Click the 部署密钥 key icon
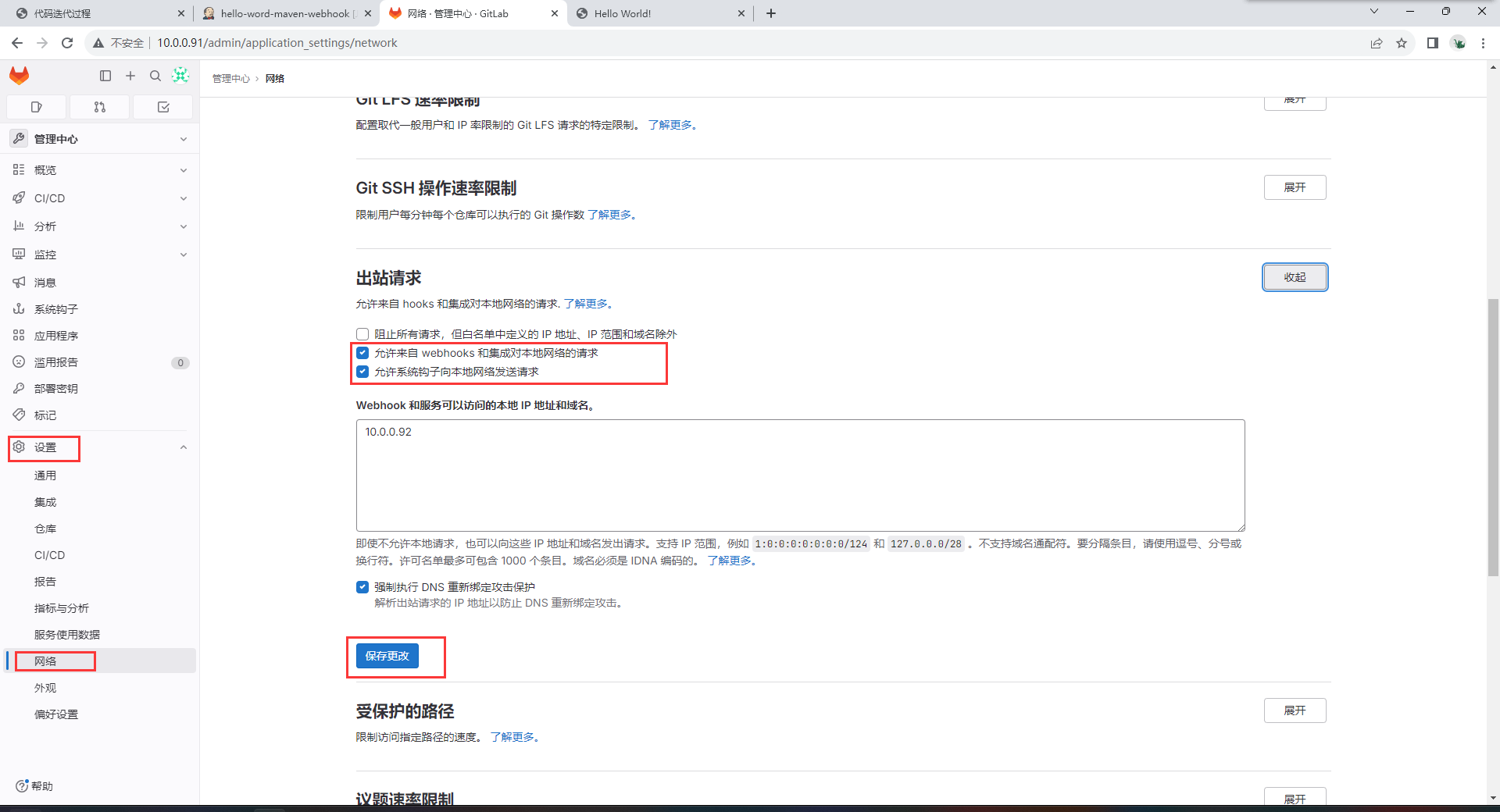1500x812 pixels. pyautogui.click(x=19, y=388)
